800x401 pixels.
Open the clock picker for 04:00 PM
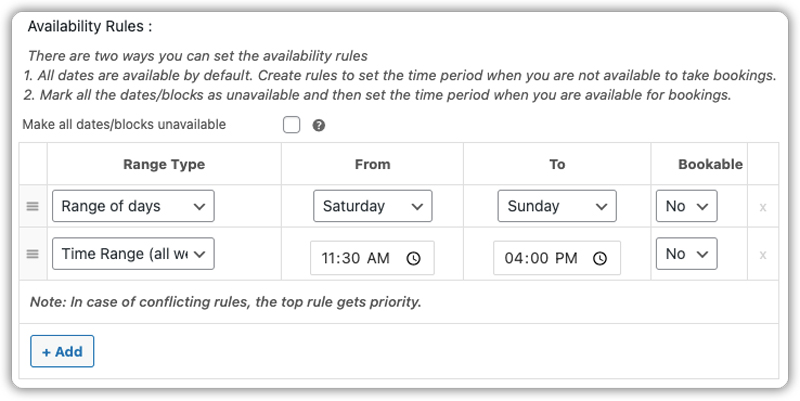(600, 259)
